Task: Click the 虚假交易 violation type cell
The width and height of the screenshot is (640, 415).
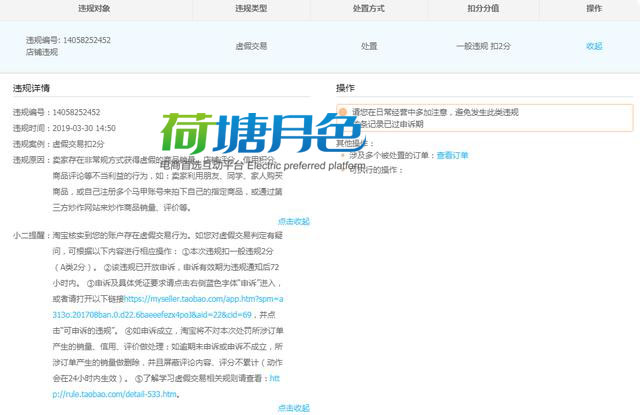Action: pos(251,46)
